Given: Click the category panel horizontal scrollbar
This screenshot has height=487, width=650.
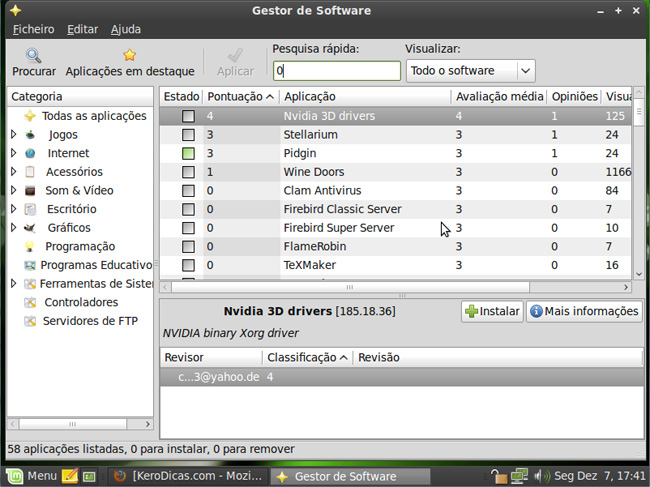Looking at the screenshot, I should click(x=73, y=424).
